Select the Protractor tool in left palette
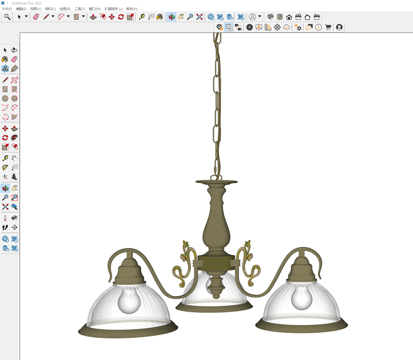Screen dimensions: 413x360 pos(5,167)
